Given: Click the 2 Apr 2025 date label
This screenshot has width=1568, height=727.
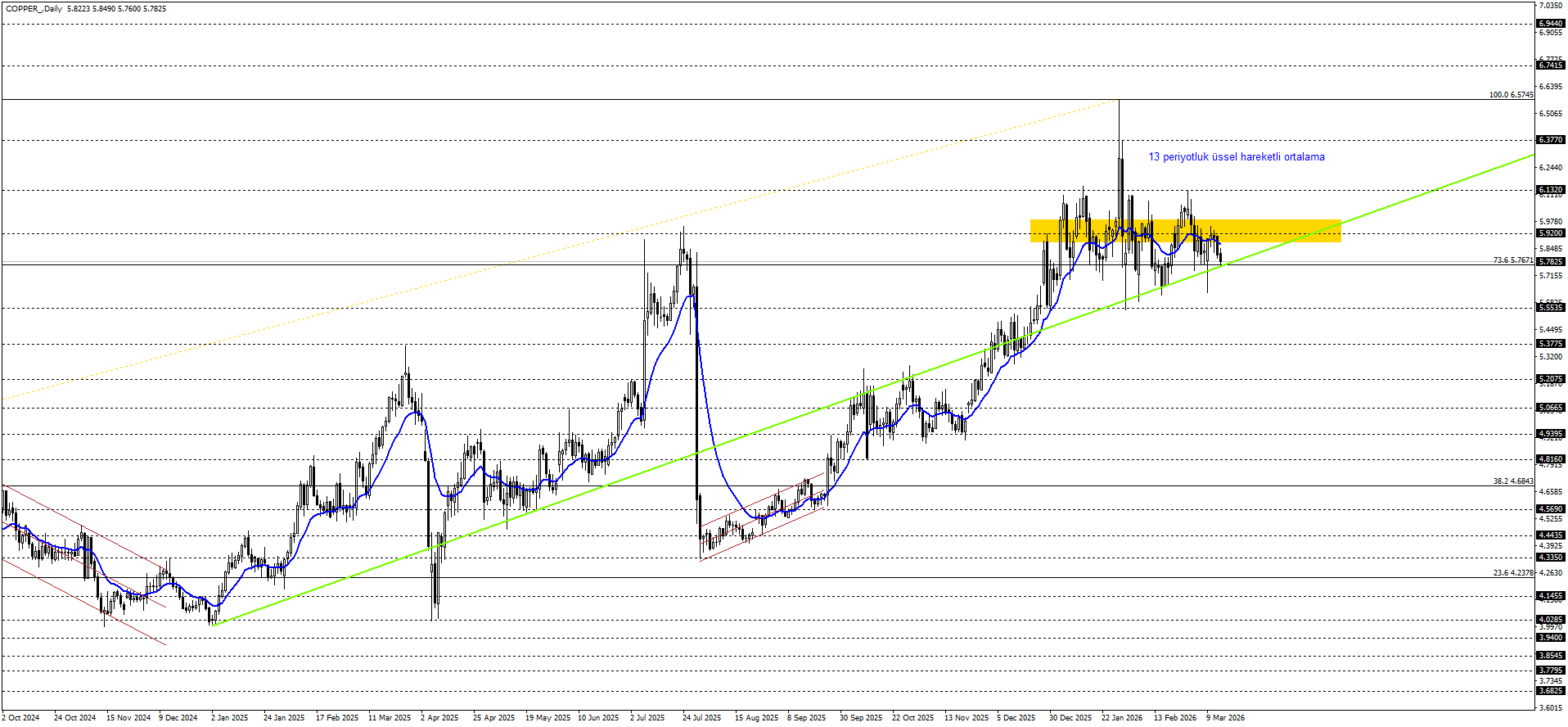Looking at the screenshot, I should [x=439, y=718].
